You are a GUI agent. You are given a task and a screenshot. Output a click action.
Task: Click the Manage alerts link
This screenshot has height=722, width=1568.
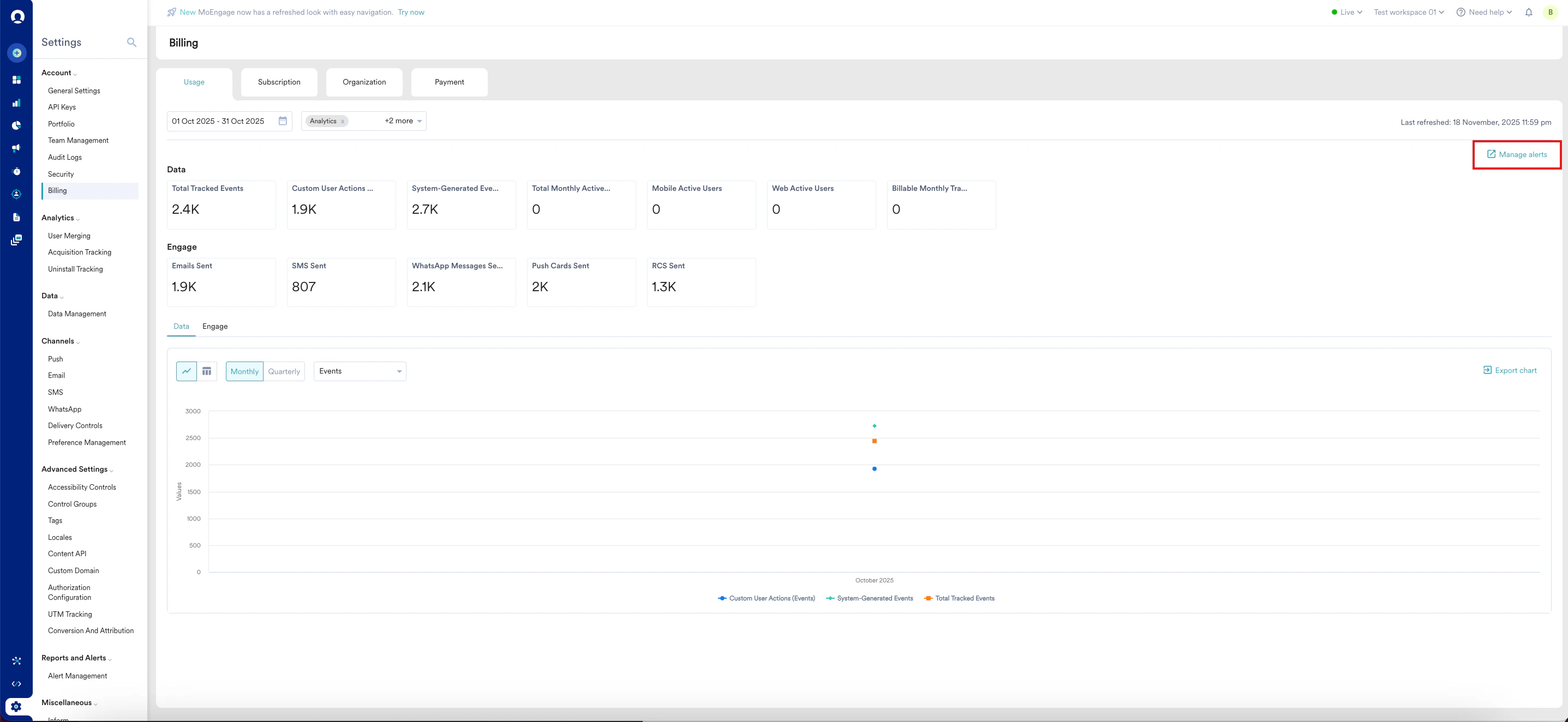[x=1517, y=154]
